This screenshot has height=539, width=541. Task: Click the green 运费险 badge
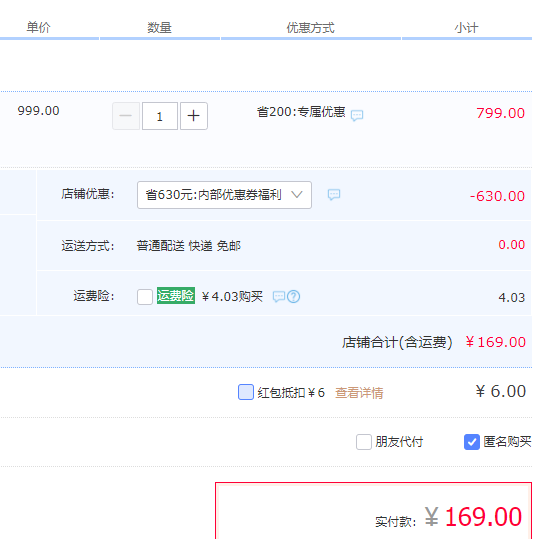[176, 296]
